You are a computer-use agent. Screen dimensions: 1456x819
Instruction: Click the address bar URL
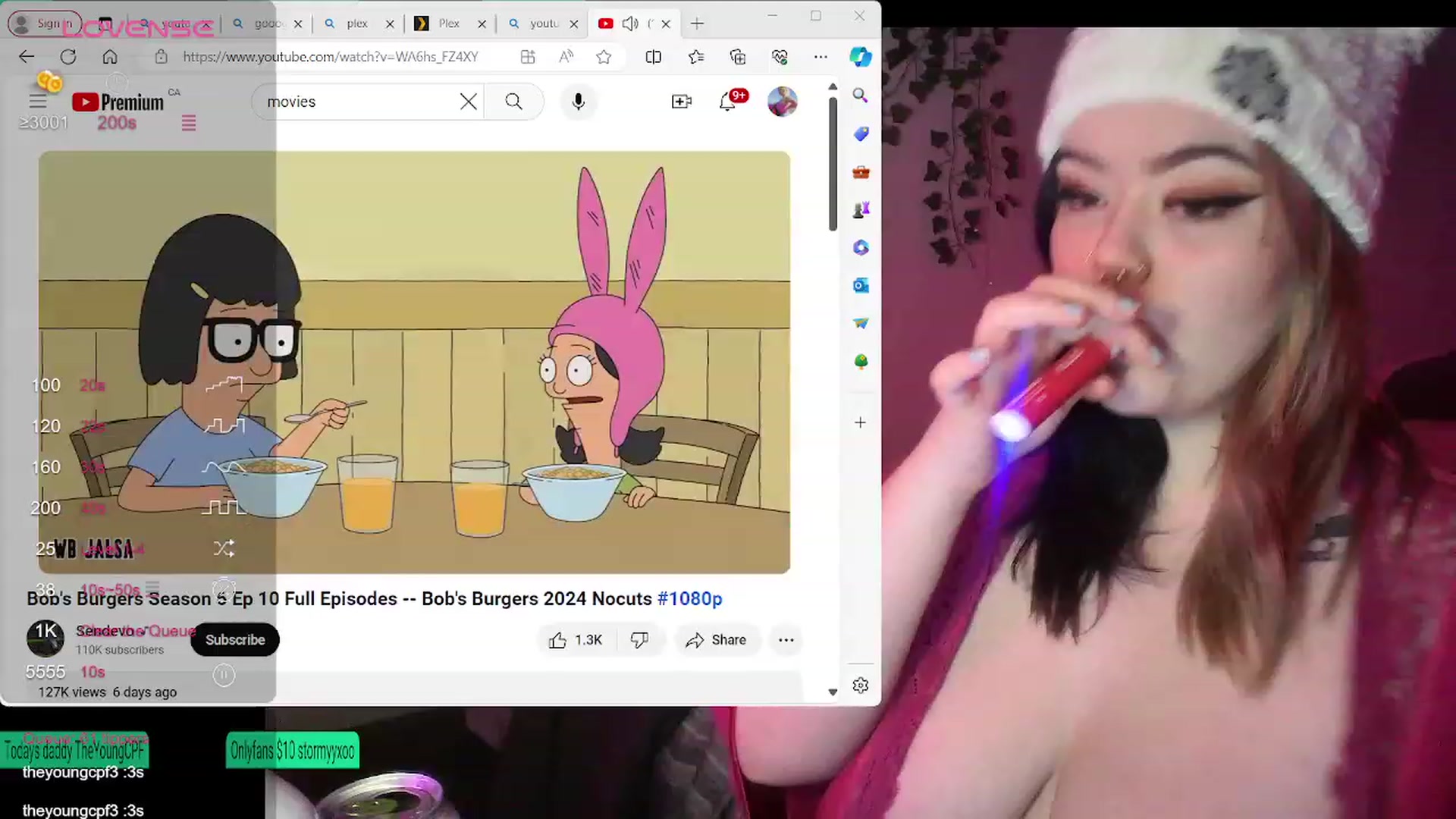pos(331,57)
